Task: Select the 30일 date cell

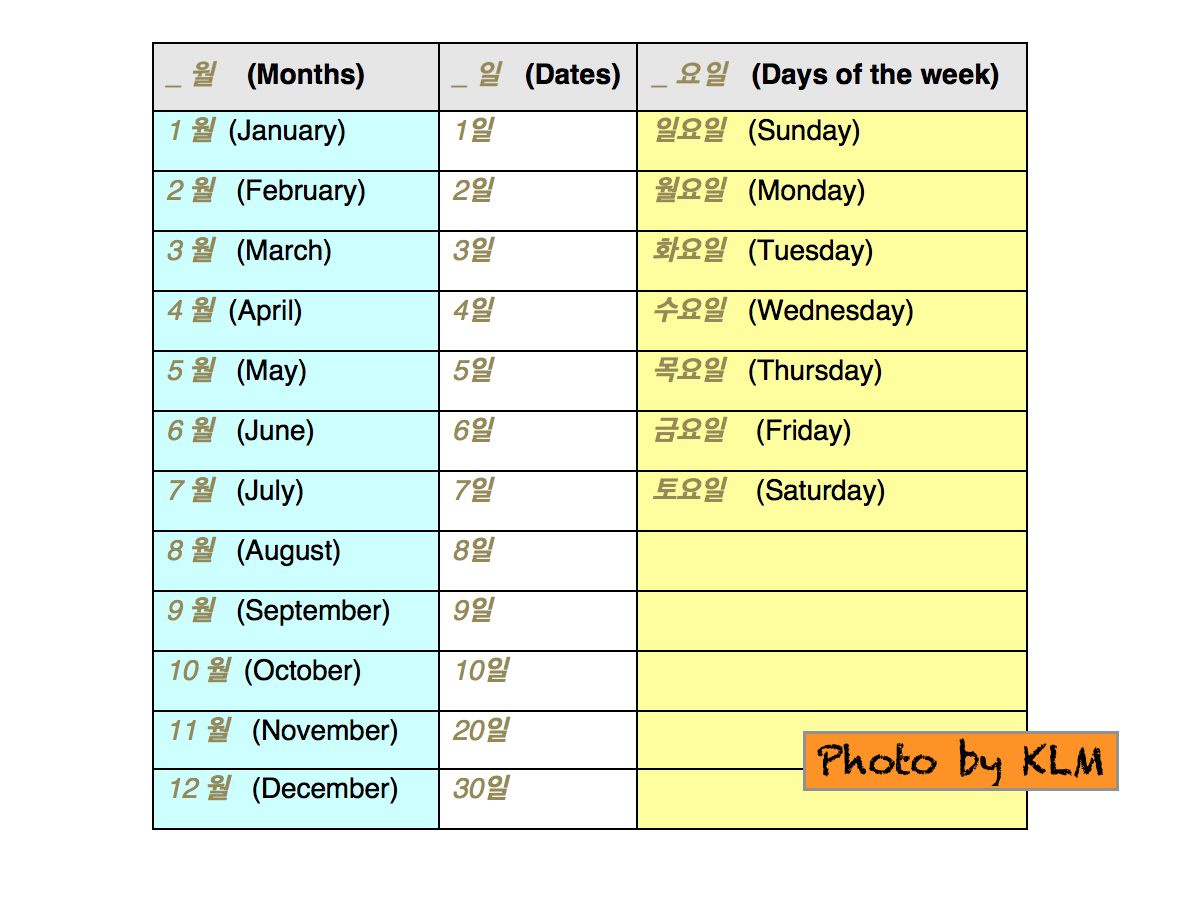Action: pyautogui.click(x=538, y=798)
